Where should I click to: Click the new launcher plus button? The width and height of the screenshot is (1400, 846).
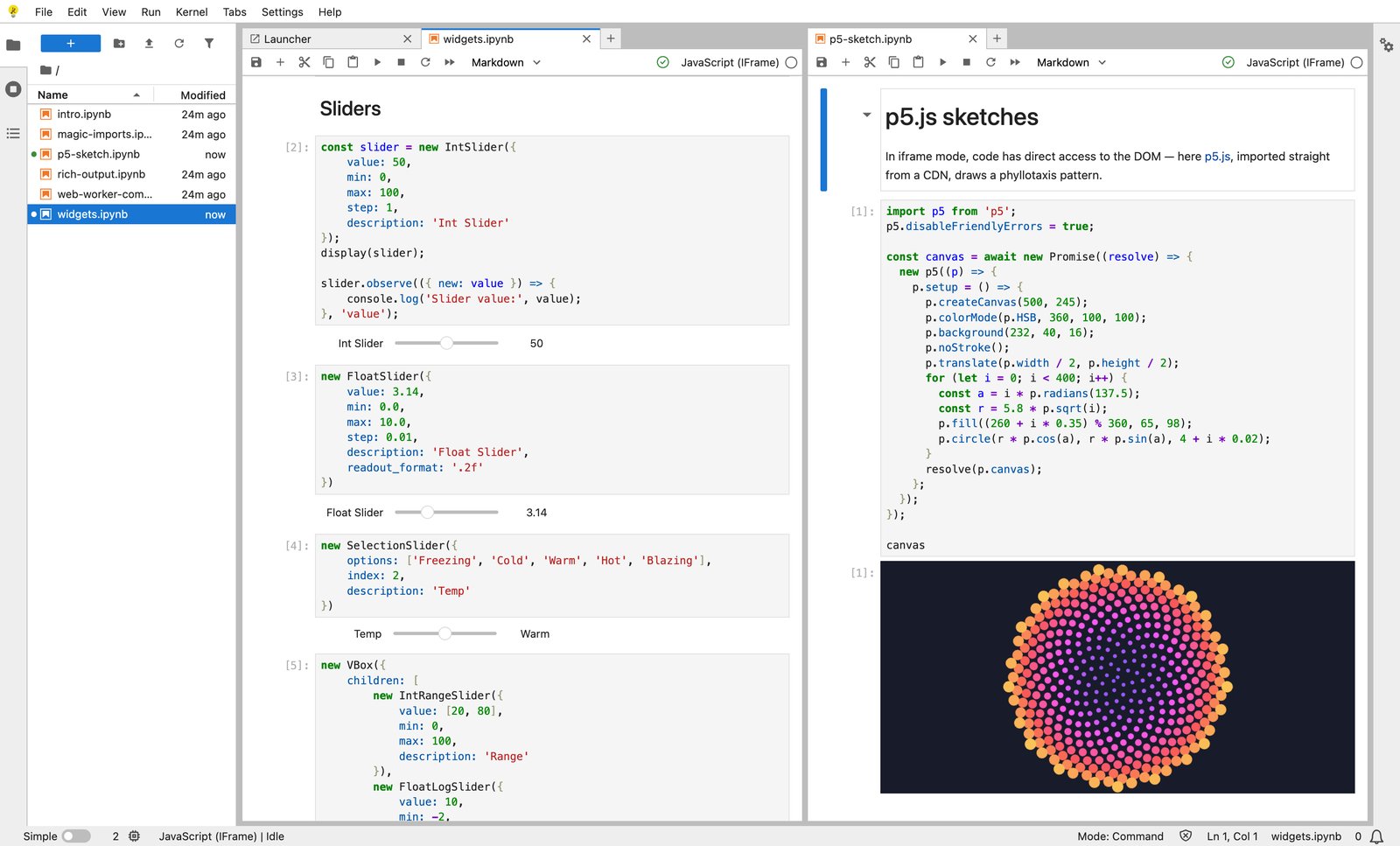71,43
